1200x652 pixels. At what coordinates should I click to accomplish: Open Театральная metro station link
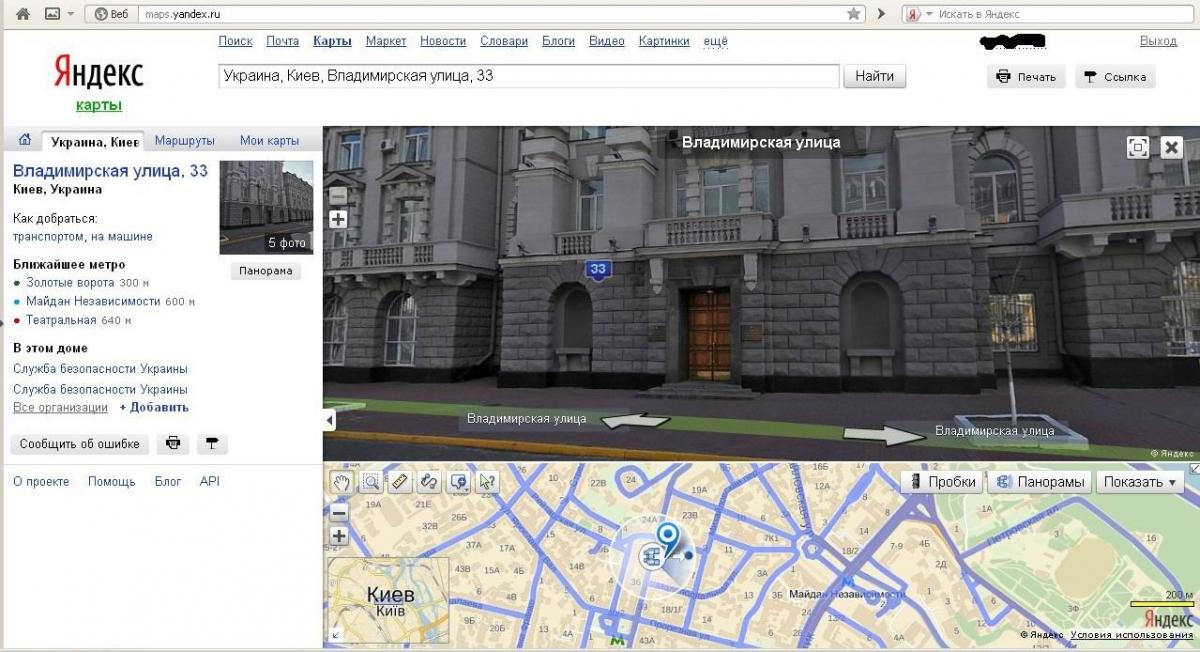tap(61, 320)
